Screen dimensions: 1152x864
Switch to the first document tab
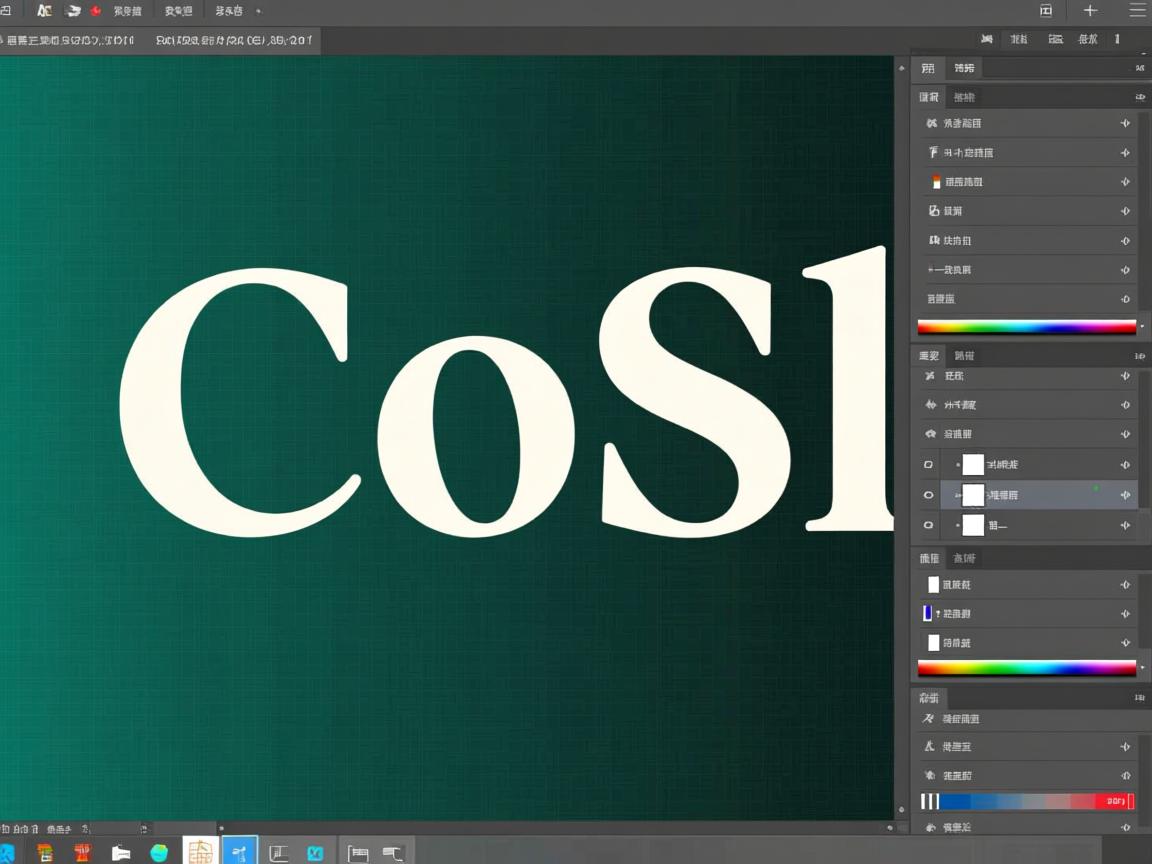68,41
